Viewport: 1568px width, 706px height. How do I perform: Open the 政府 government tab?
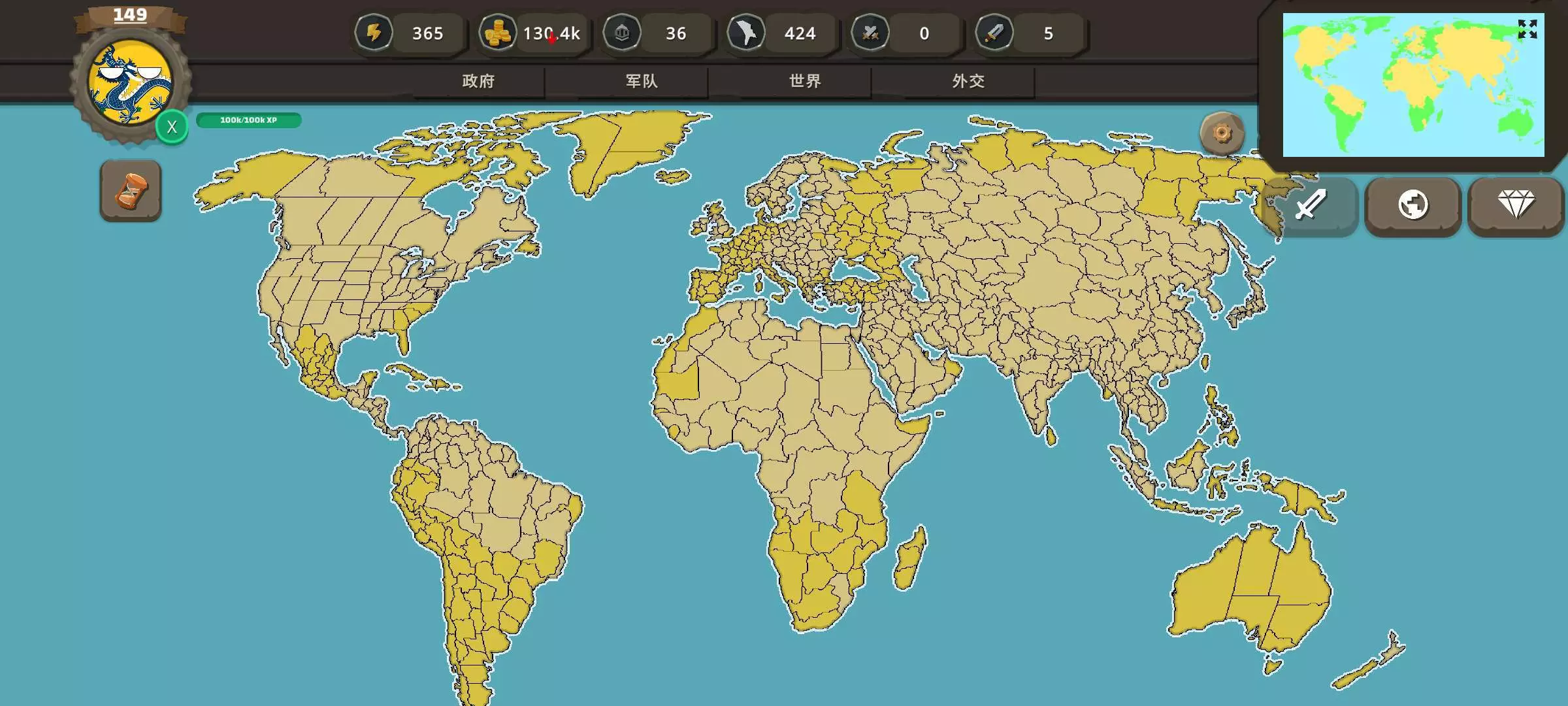[x=478, y=81]
